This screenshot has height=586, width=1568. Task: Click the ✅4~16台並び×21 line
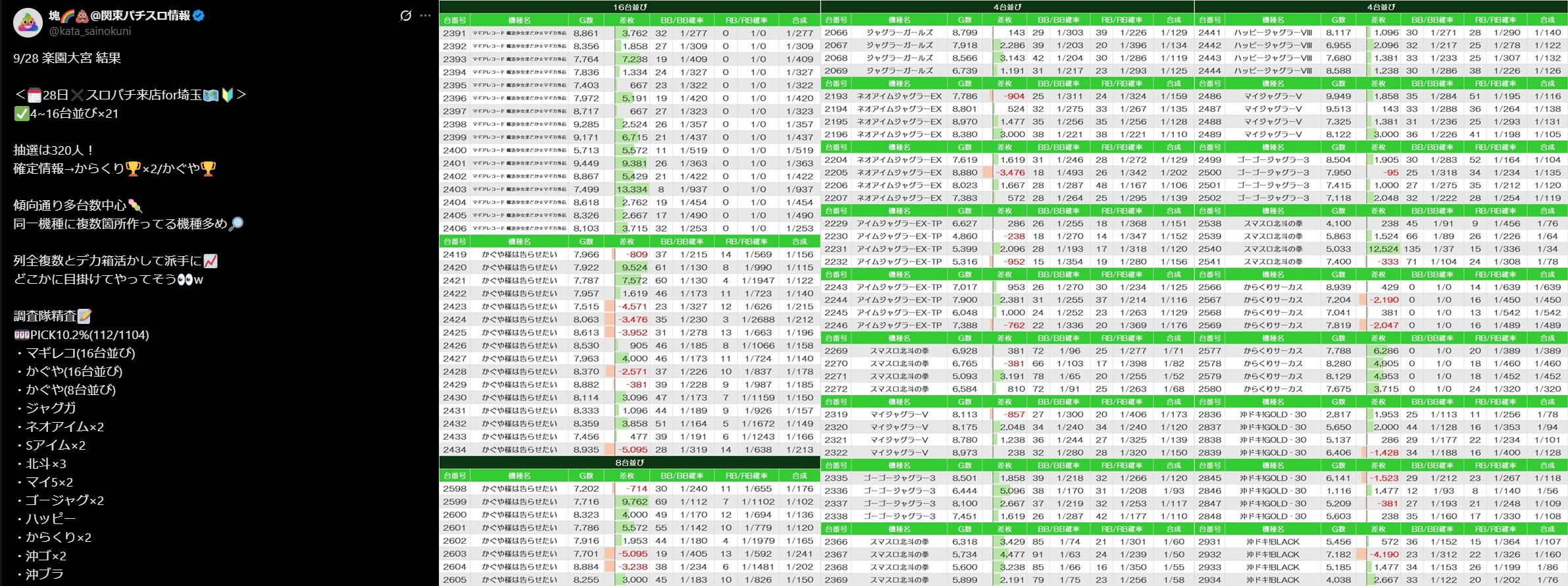click(x=66, y=113)
